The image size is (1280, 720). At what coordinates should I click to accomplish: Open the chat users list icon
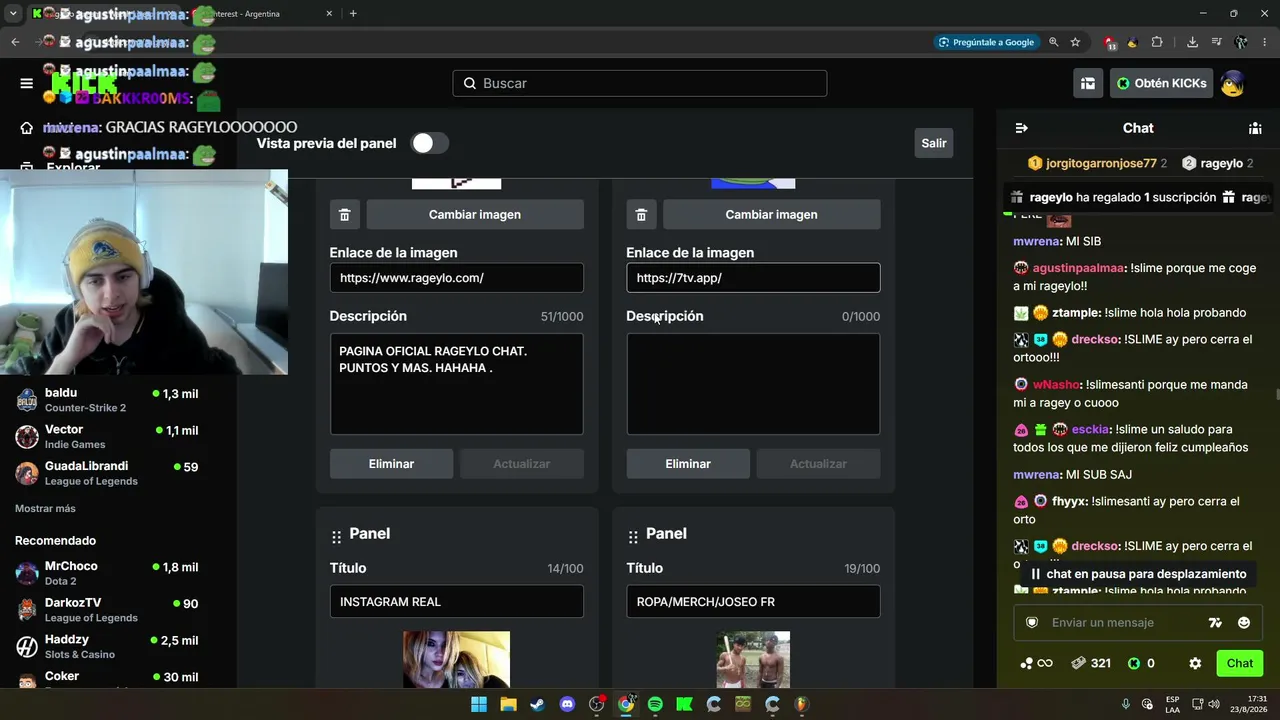tap(1255, 128)
